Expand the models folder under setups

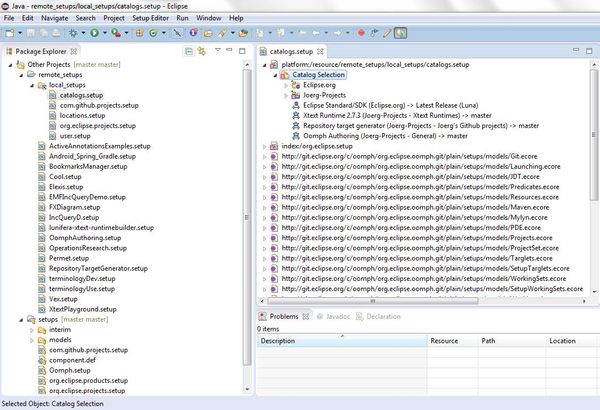click(x=32, y=340)
